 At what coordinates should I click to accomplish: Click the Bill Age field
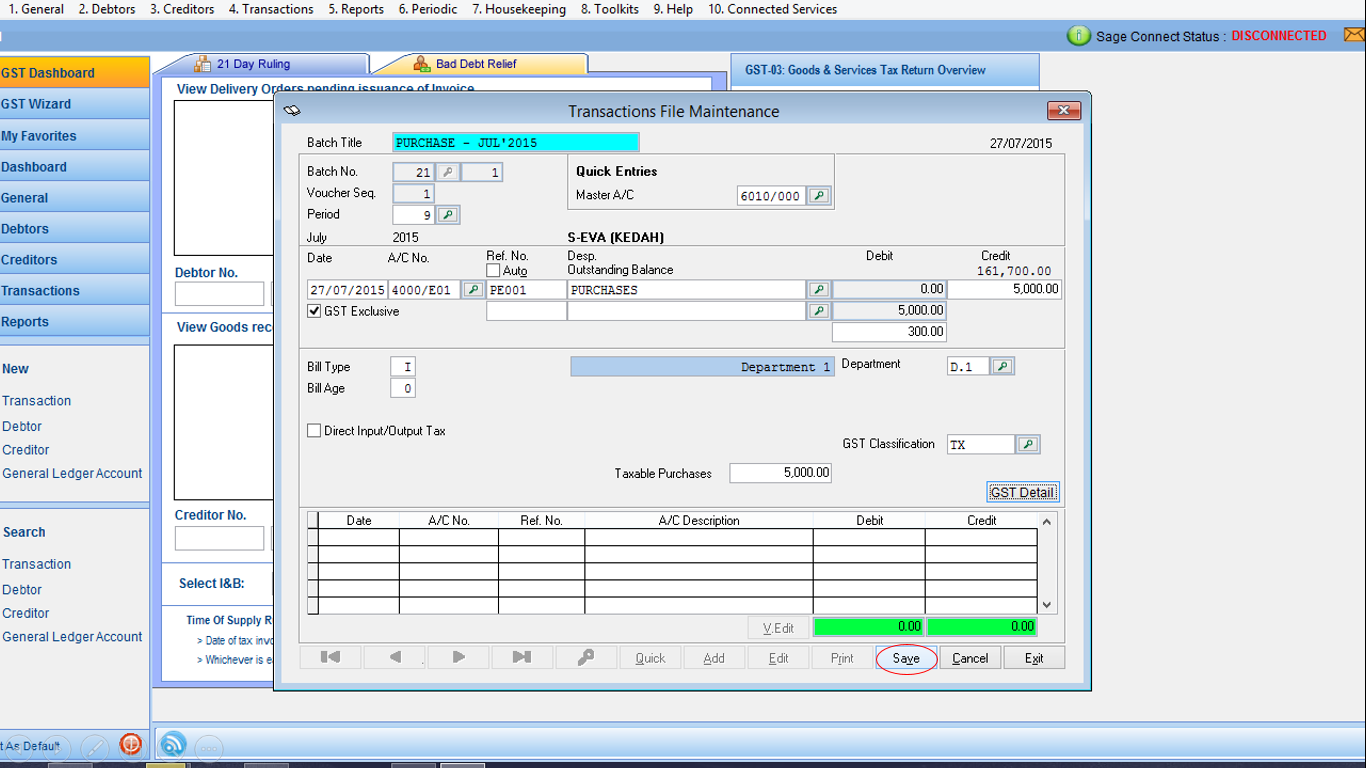(x=403, y=388)
